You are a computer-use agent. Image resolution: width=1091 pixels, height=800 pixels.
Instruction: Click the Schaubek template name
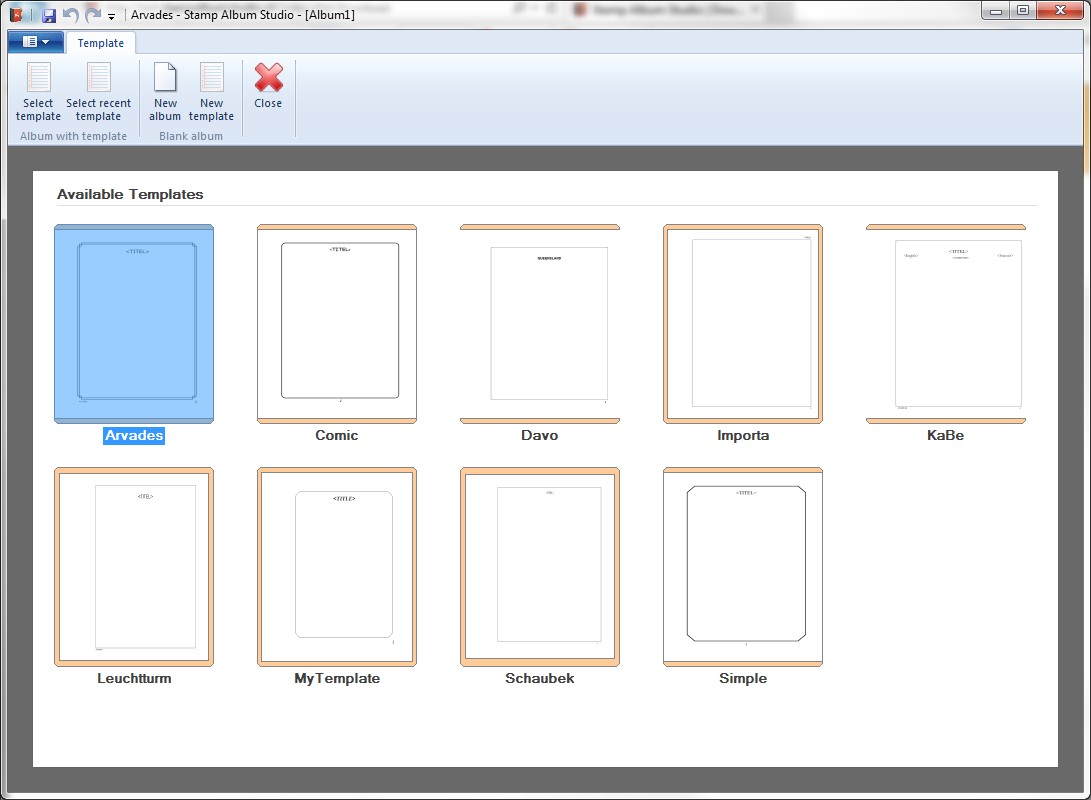point(540,678)
